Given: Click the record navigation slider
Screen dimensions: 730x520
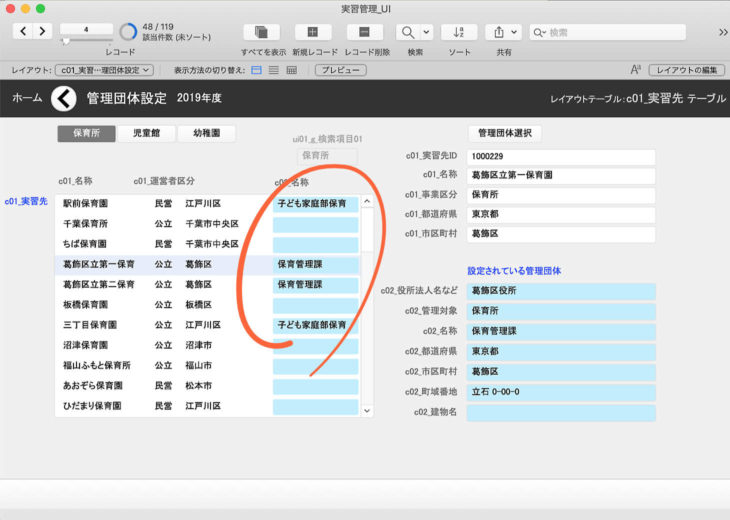Looking at the screenshot, I should point(67,41).
